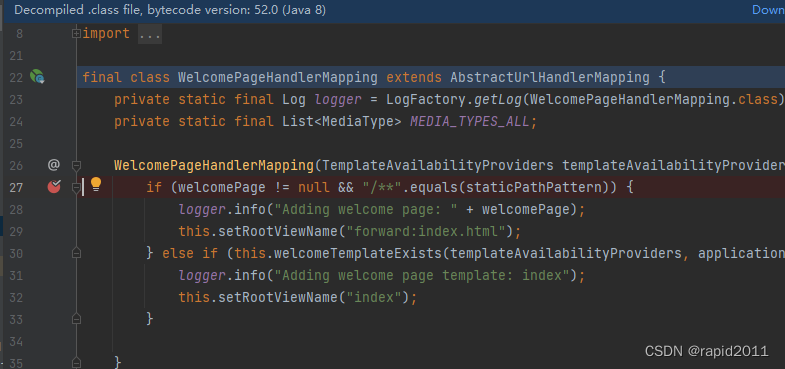
Task: Click welcomeTemplateExists method on line 30
Action: click(358, 253)
